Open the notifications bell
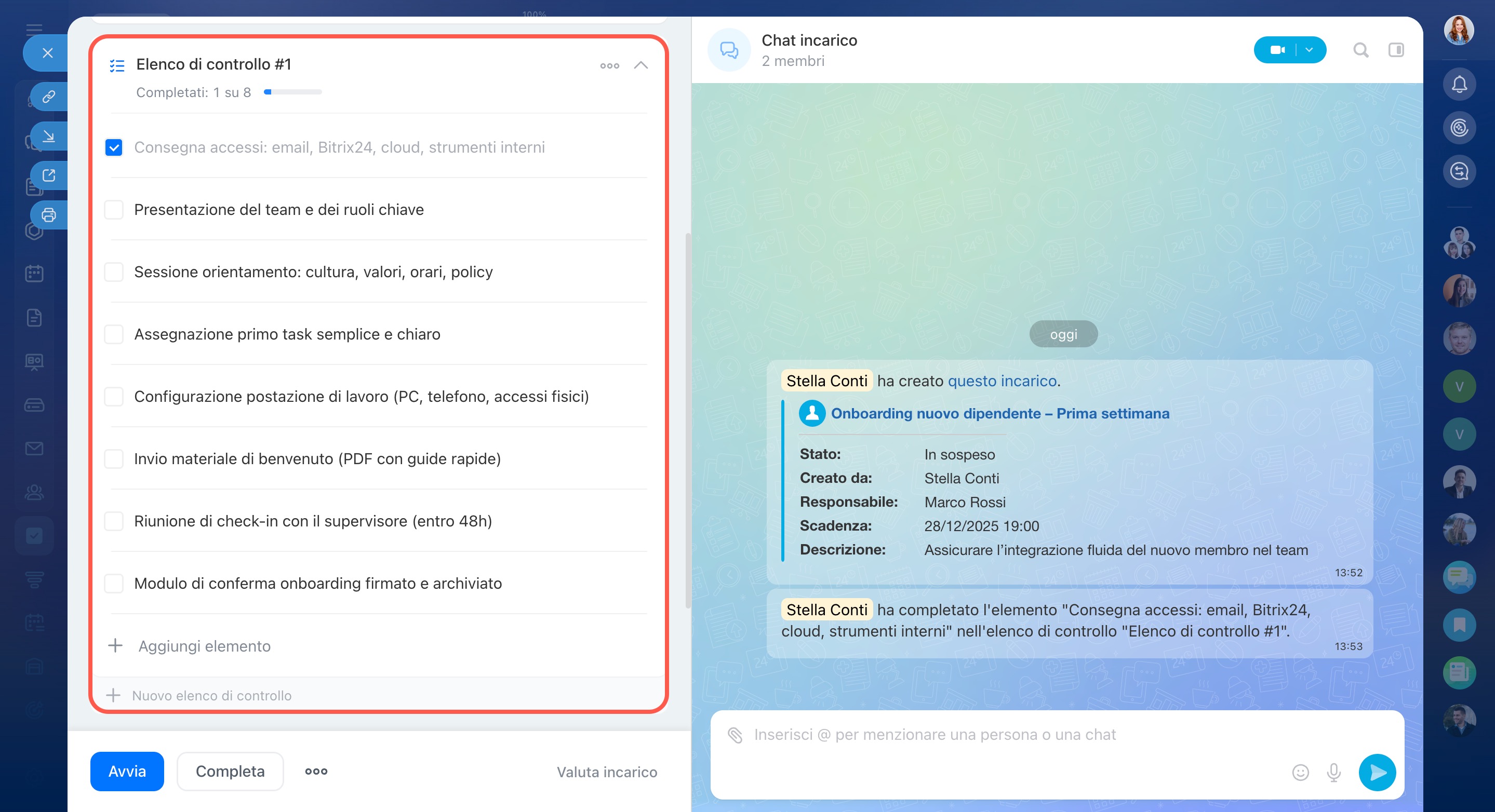The image size is (1495, 812). [x=1459, y=84]
